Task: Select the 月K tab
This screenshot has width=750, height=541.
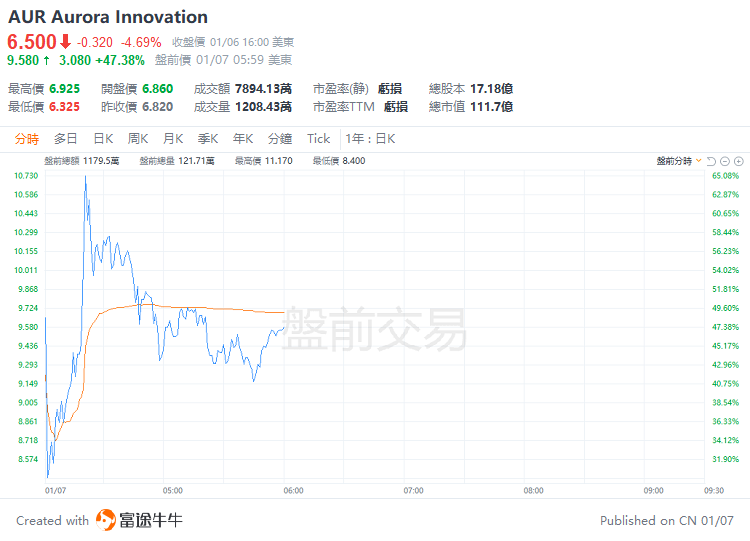Action: (x=173, y=139)
